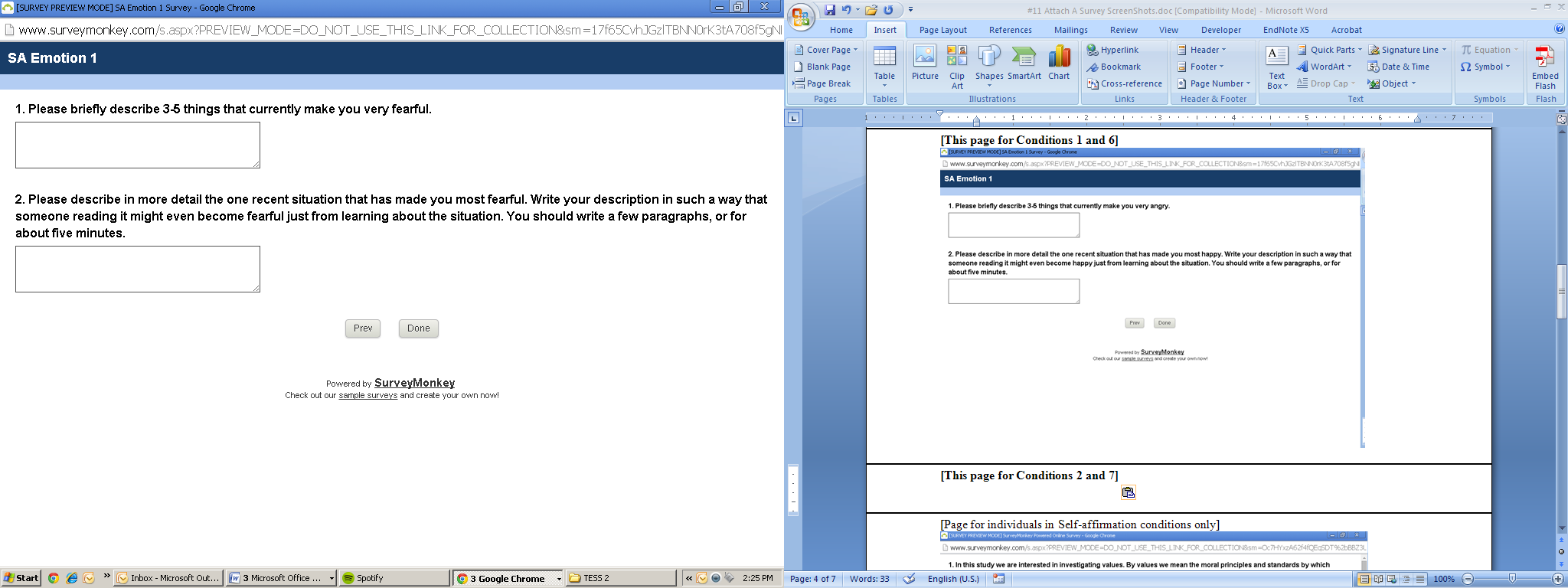1568x588 pixels.
Task: Switch to Draft view
Action: tap(1420, 579)
